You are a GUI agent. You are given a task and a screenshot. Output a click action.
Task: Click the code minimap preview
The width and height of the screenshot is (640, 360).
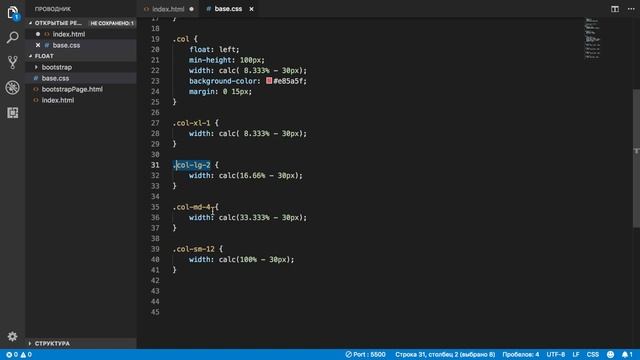coord(592,38)
